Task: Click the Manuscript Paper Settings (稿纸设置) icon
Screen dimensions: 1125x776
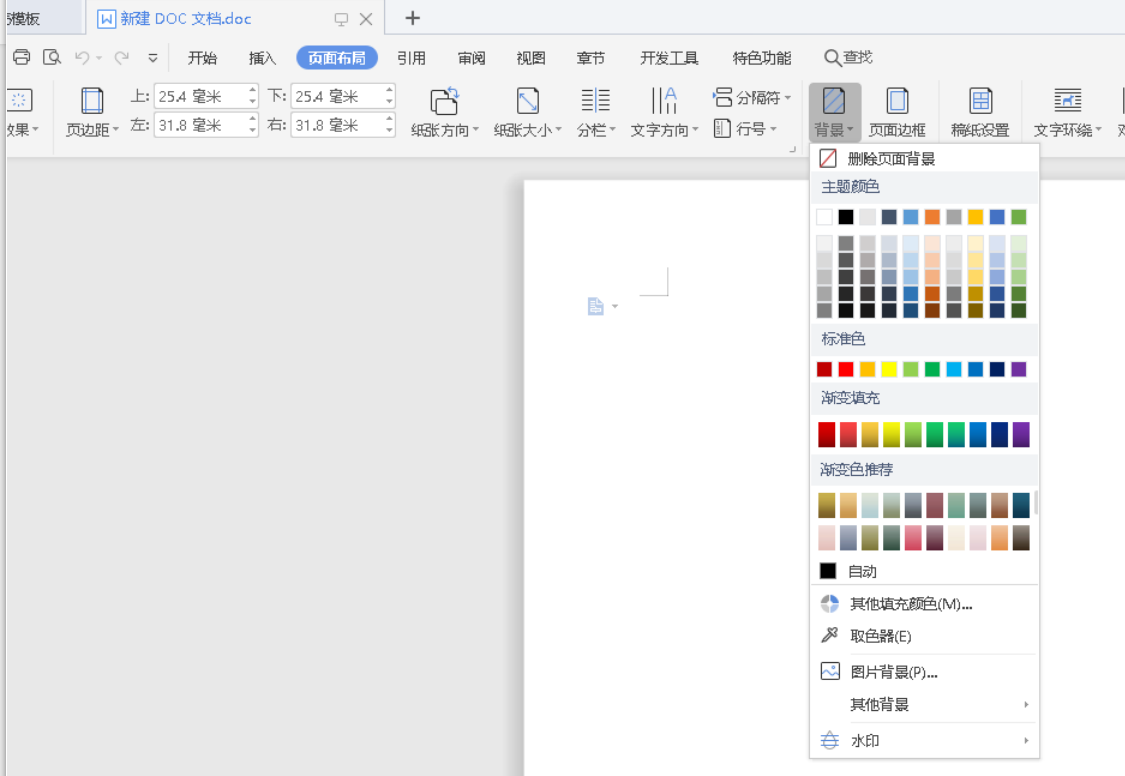Action: pyautogui.click(x=980, y=101)
